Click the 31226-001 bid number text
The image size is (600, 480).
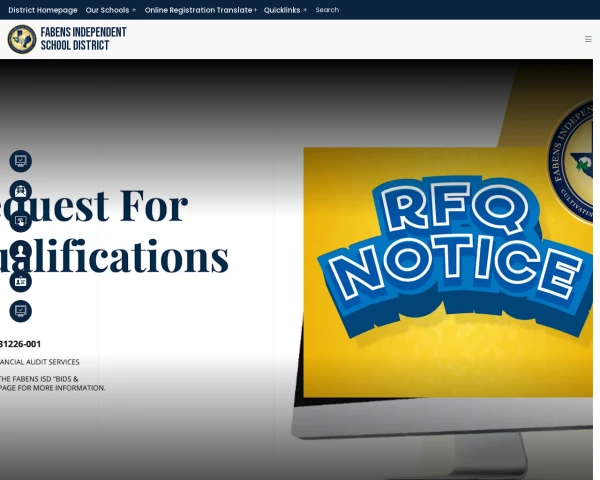20,344
